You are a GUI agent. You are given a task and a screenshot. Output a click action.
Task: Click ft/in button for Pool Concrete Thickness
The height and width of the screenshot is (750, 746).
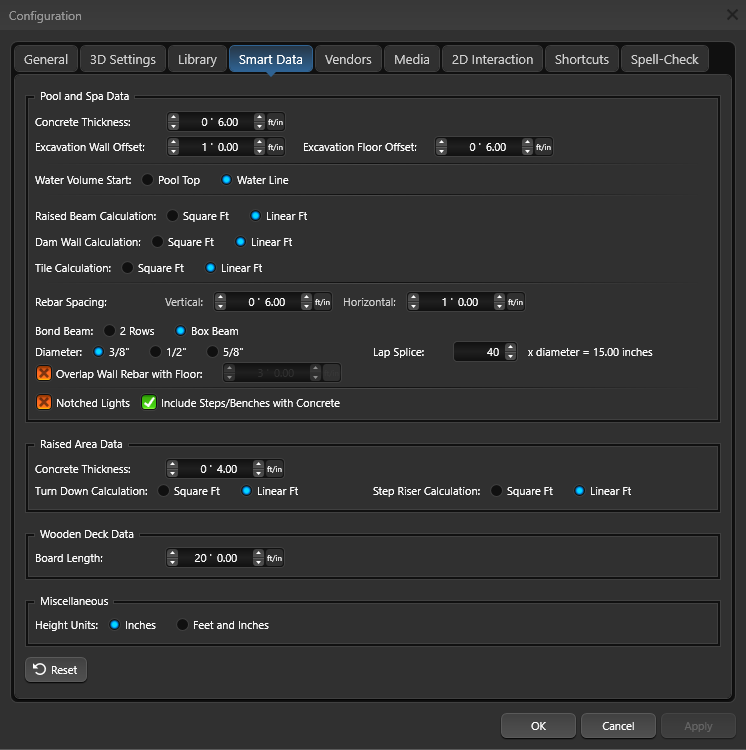point(275,122)
